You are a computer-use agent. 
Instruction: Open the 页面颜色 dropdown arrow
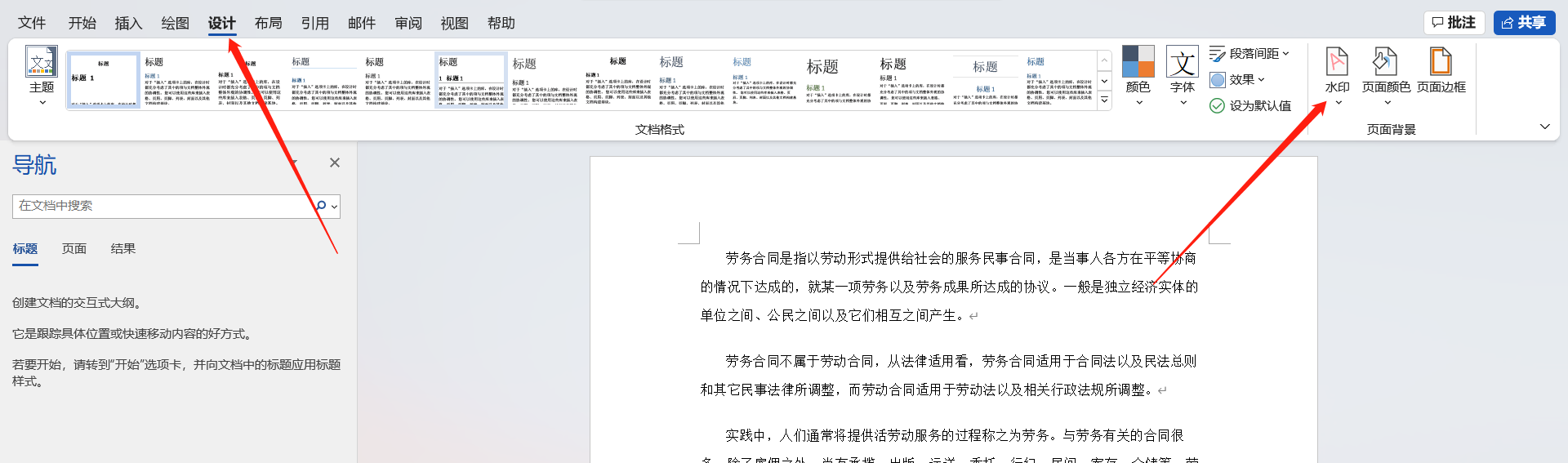[1387, 103]
